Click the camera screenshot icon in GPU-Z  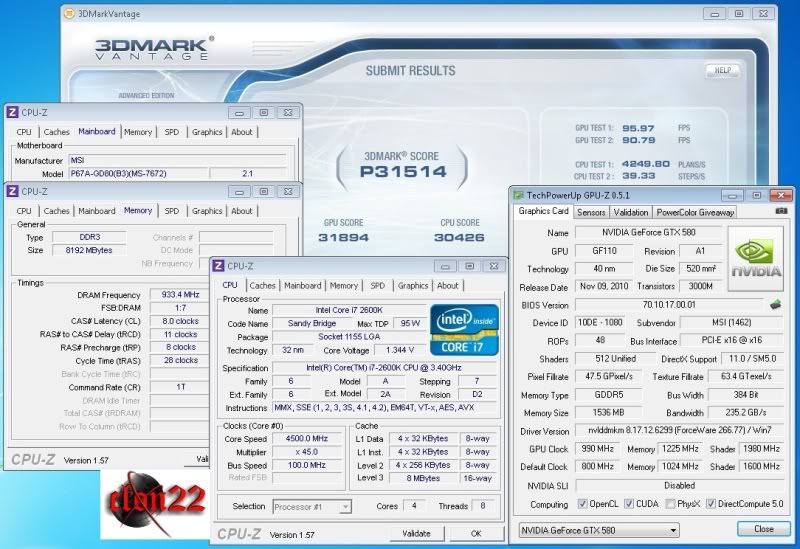(x=781, y=211)
